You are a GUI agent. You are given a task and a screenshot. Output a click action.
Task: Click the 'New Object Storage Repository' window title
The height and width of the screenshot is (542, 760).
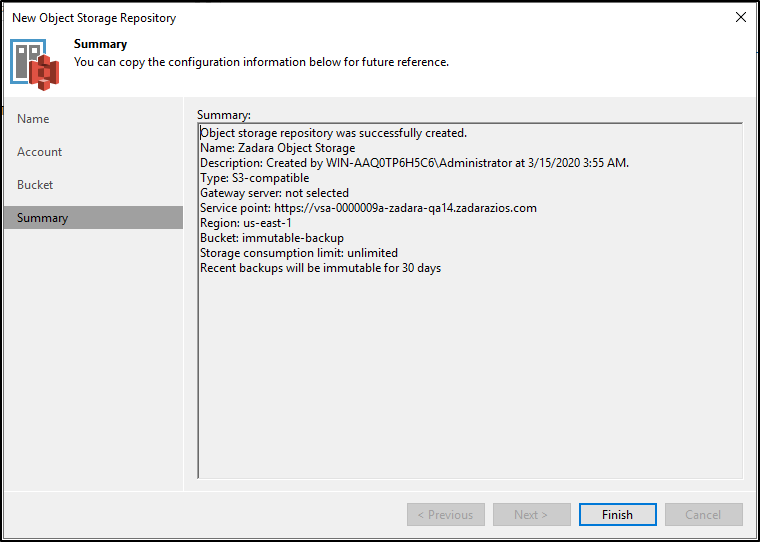[x=94, y=18]
